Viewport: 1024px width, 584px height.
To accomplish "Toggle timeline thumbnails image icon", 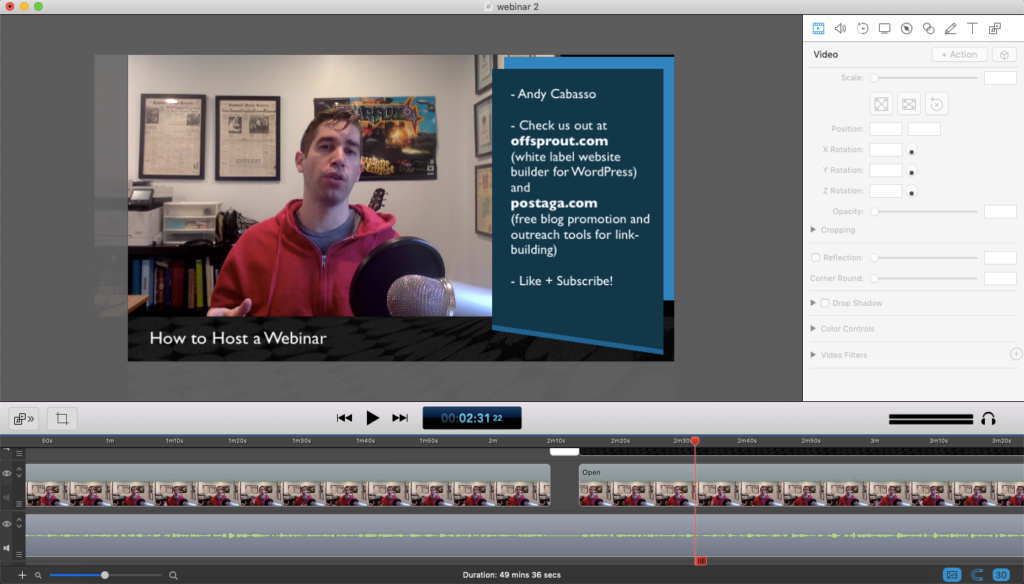I will [952, 575].
